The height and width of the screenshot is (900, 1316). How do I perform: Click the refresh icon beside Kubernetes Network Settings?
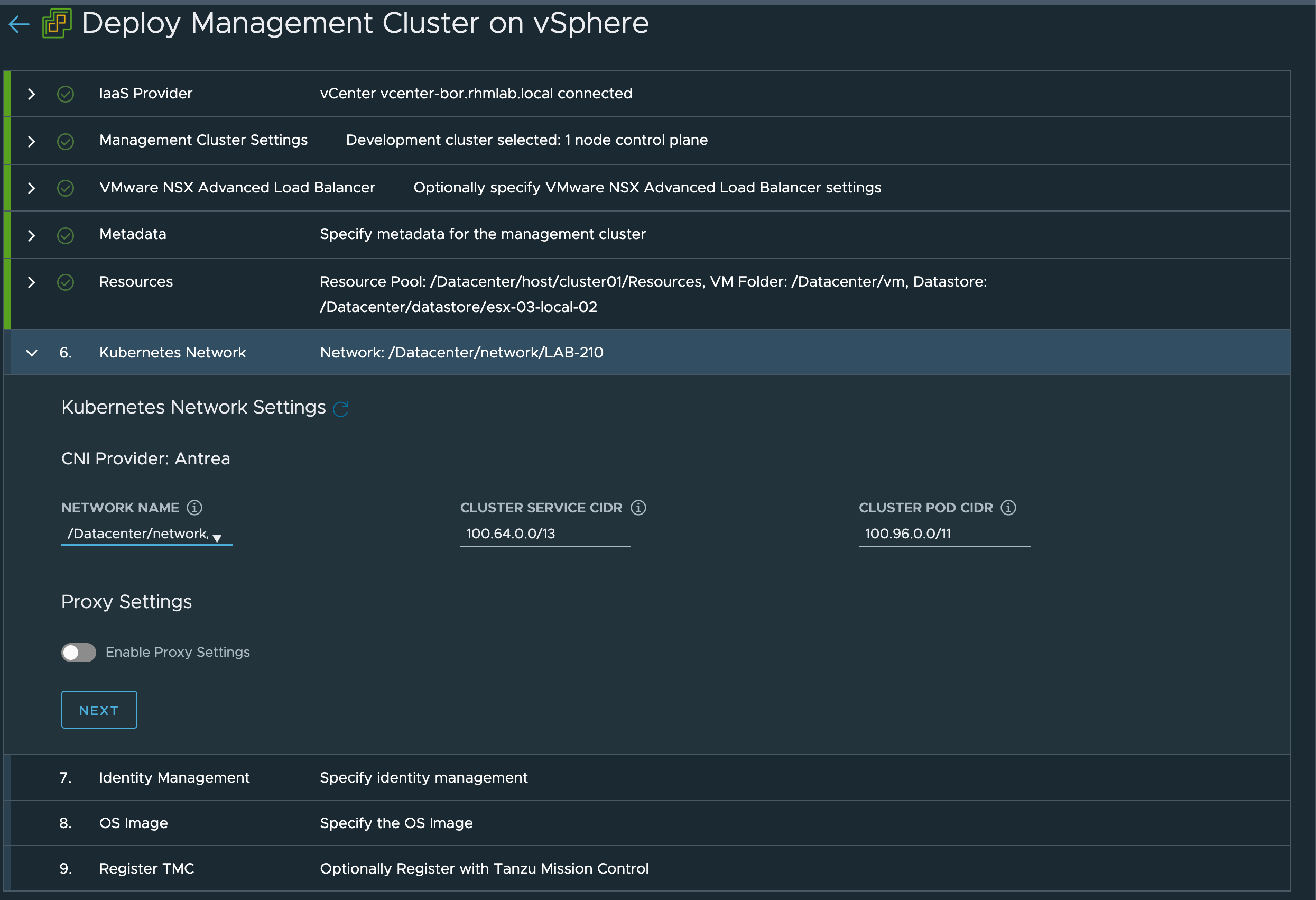(x=340, y=409)
